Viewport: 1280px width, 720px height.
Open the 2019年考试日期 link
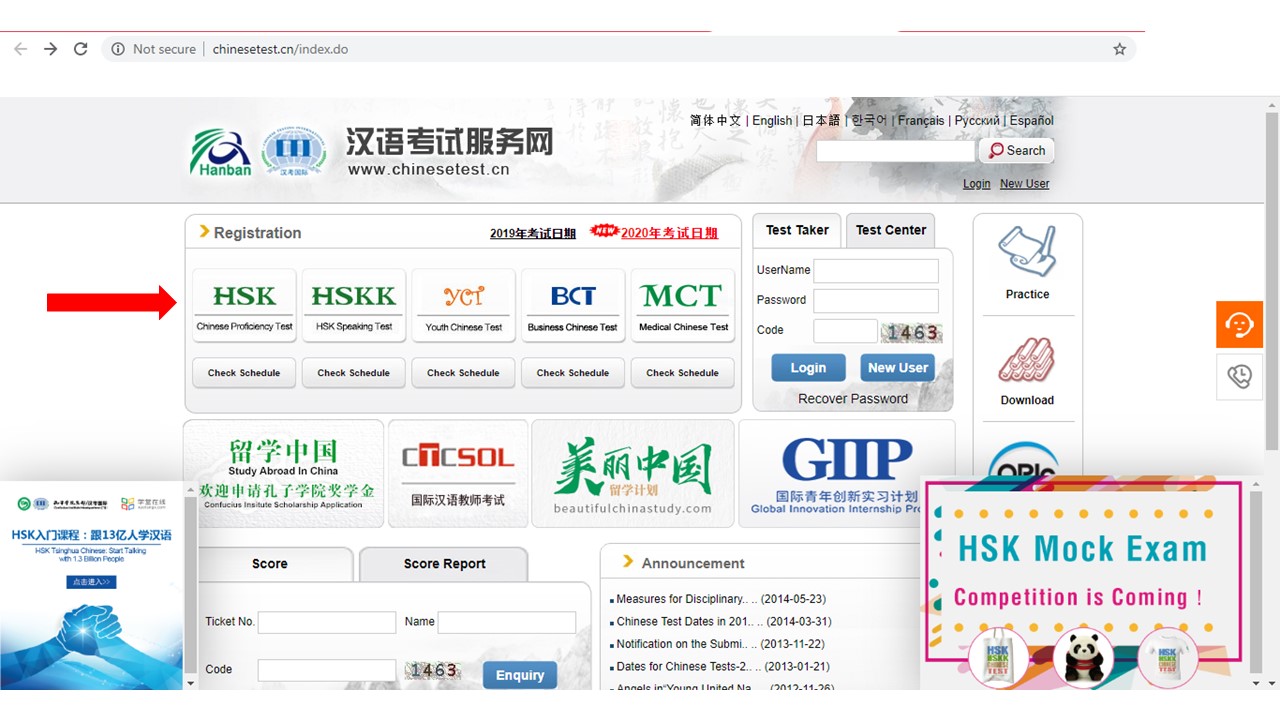(533, 233)
